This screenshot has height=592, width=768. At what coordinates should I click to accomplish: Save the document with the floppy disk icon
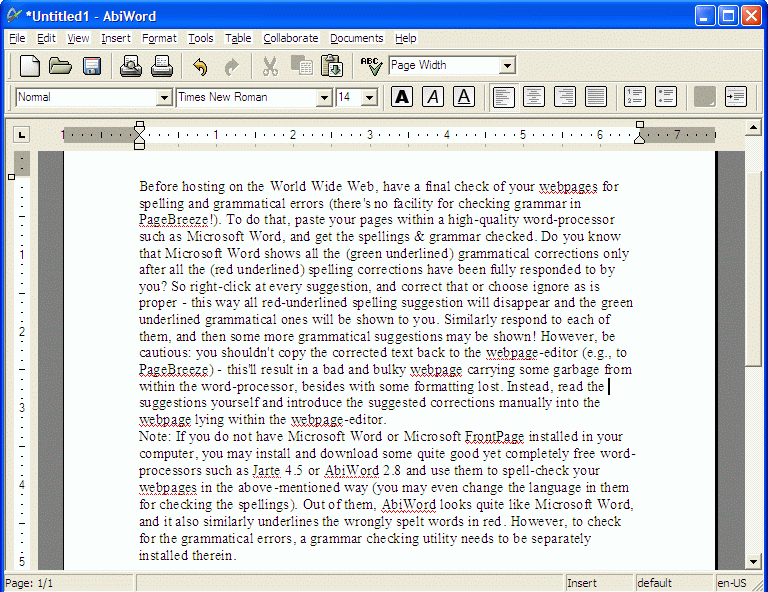[x=92, y=67]
